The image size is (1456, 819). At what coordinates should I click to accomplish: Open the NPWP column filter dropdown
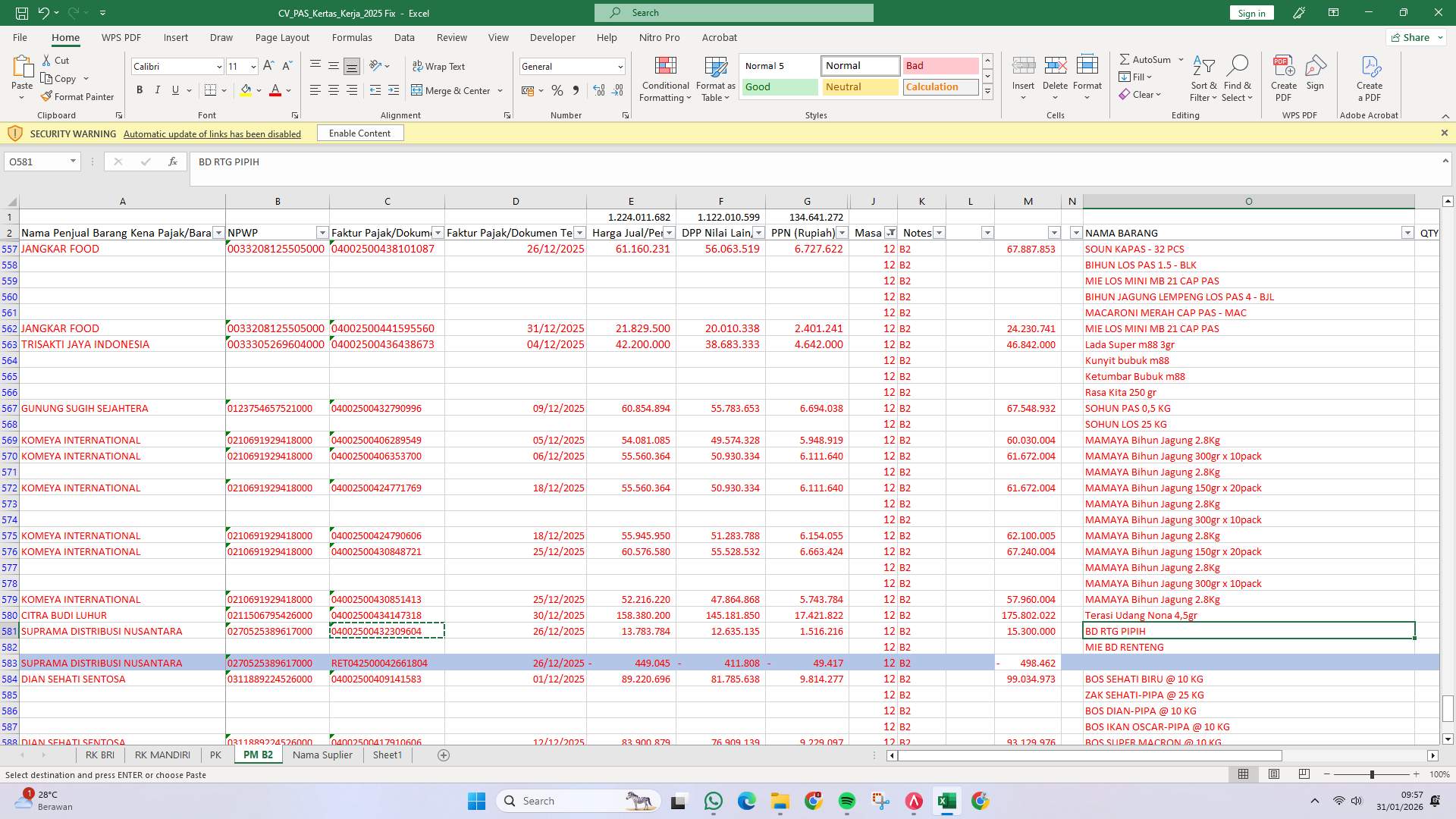tap(322, 233)
